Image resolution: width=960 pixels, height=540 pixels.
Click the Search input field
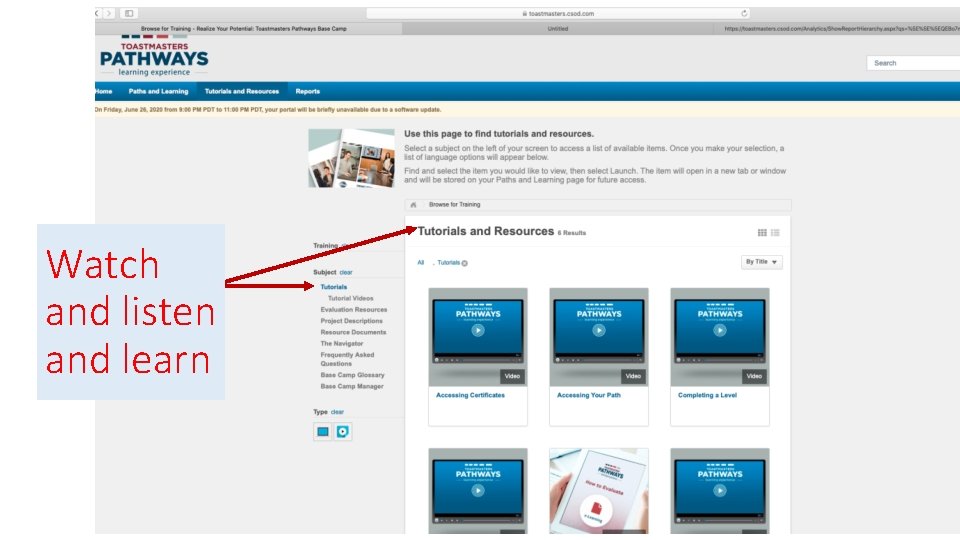(913, 63)
